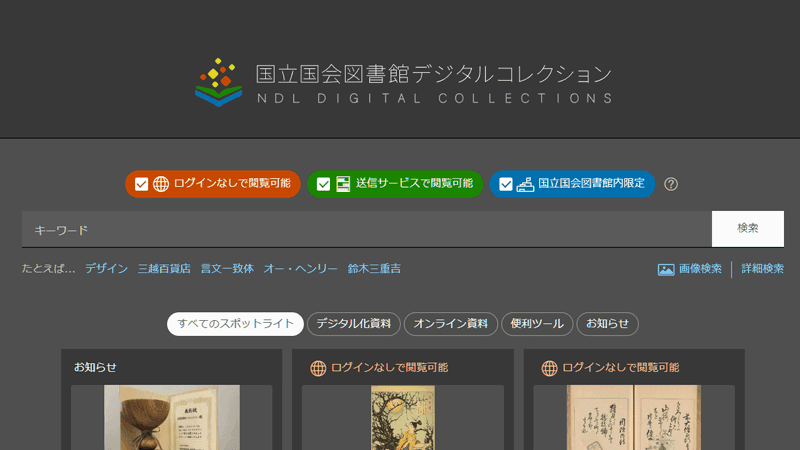Switch to the デジタル化資料 tab

coord(354,324)
